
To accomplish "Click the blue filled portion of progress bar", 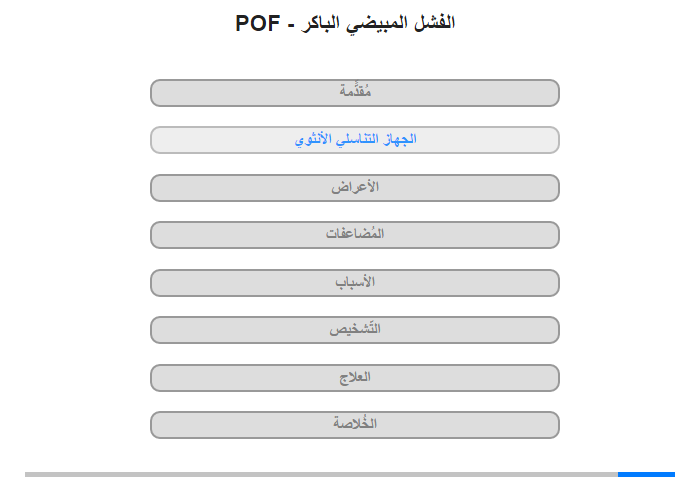I will pos(646,474).
